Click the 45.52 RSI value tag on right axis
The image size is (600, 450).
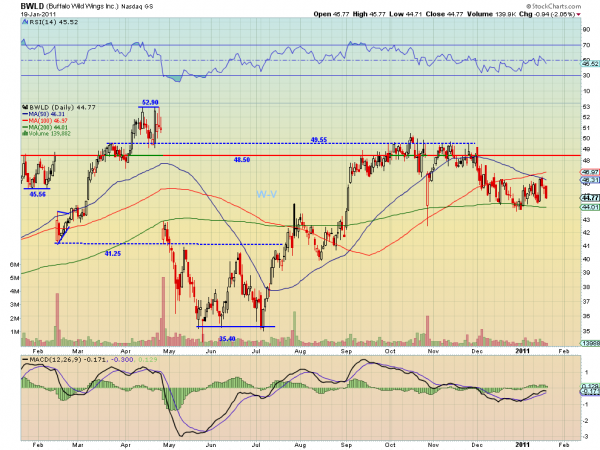[x=590, y=64]
